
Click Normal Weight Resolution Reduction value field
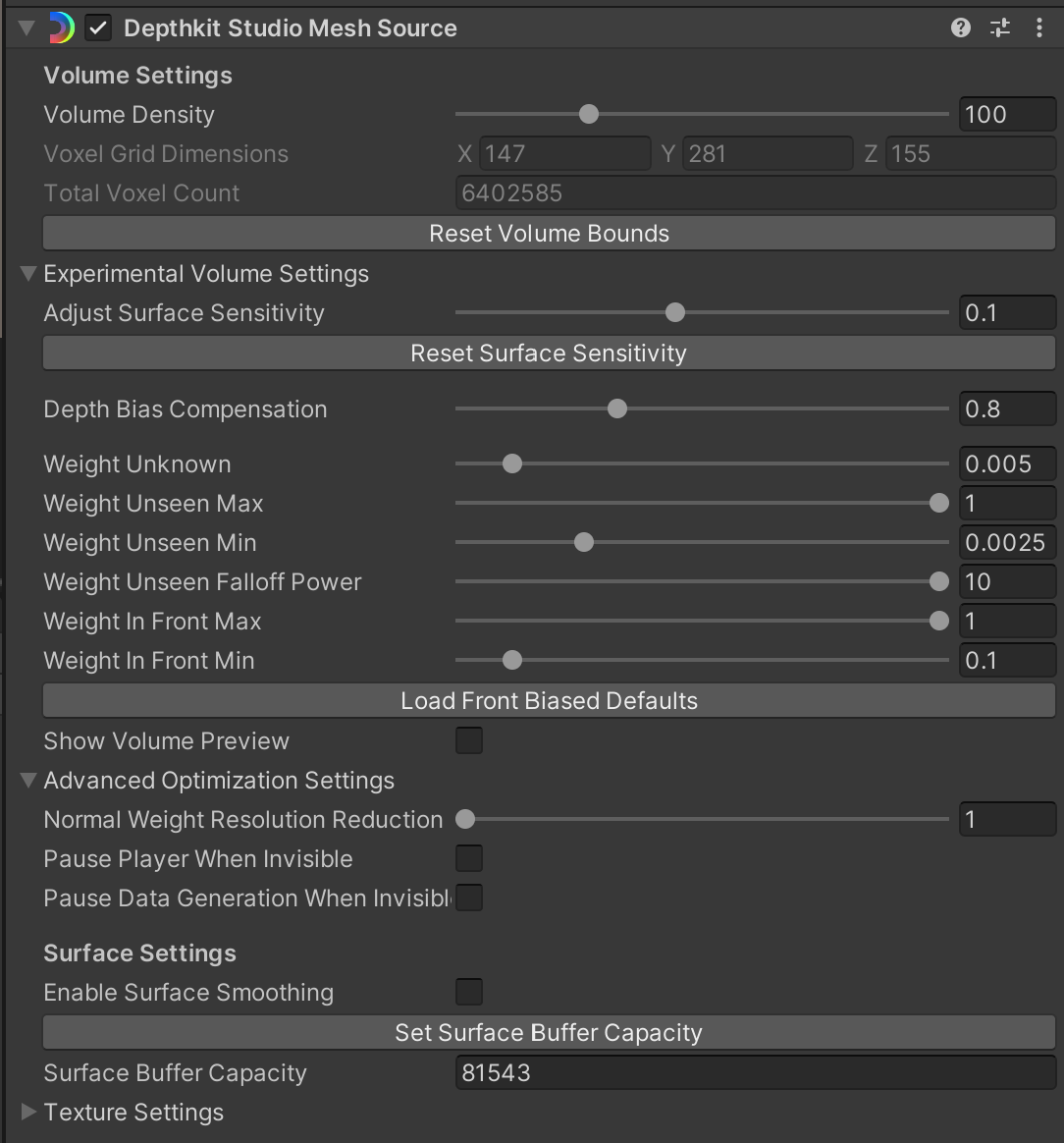pyautogui.click(x=1008, y=819)
